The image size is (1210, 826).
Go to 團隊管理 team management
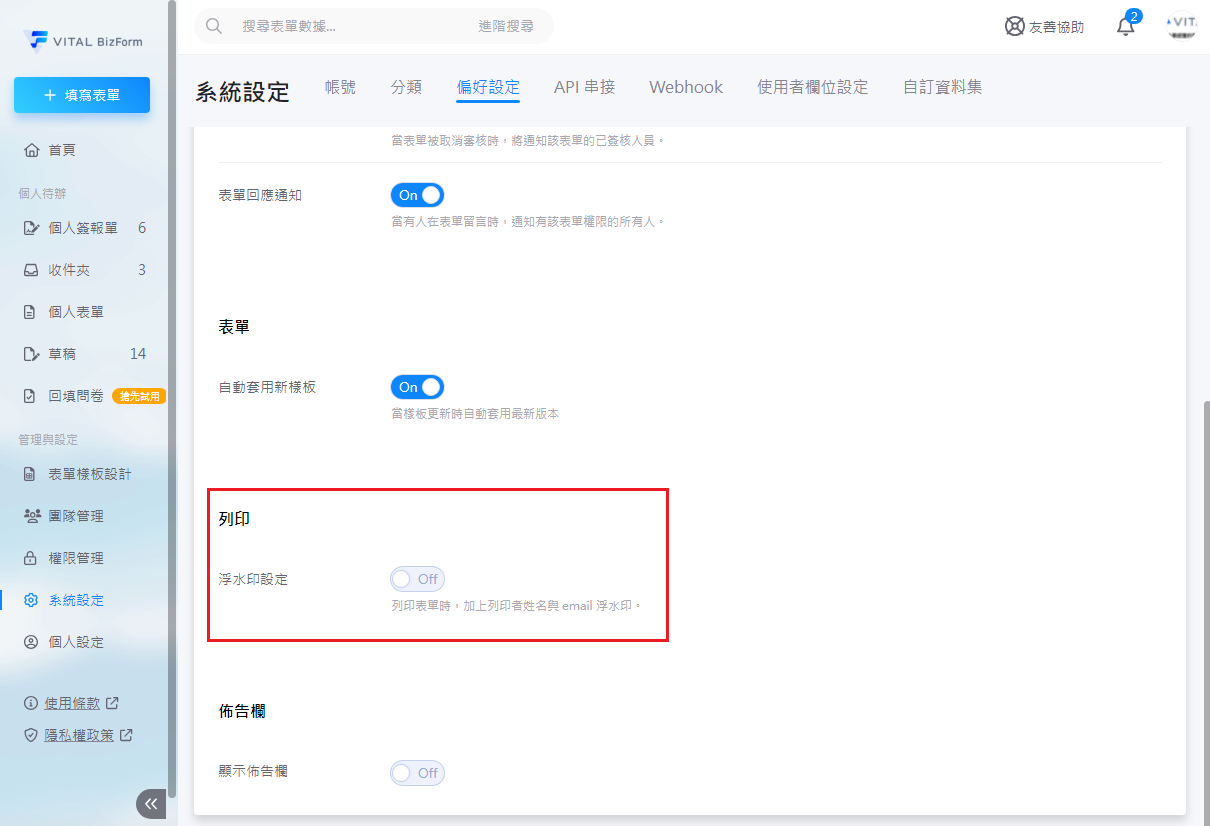point(76,516)
